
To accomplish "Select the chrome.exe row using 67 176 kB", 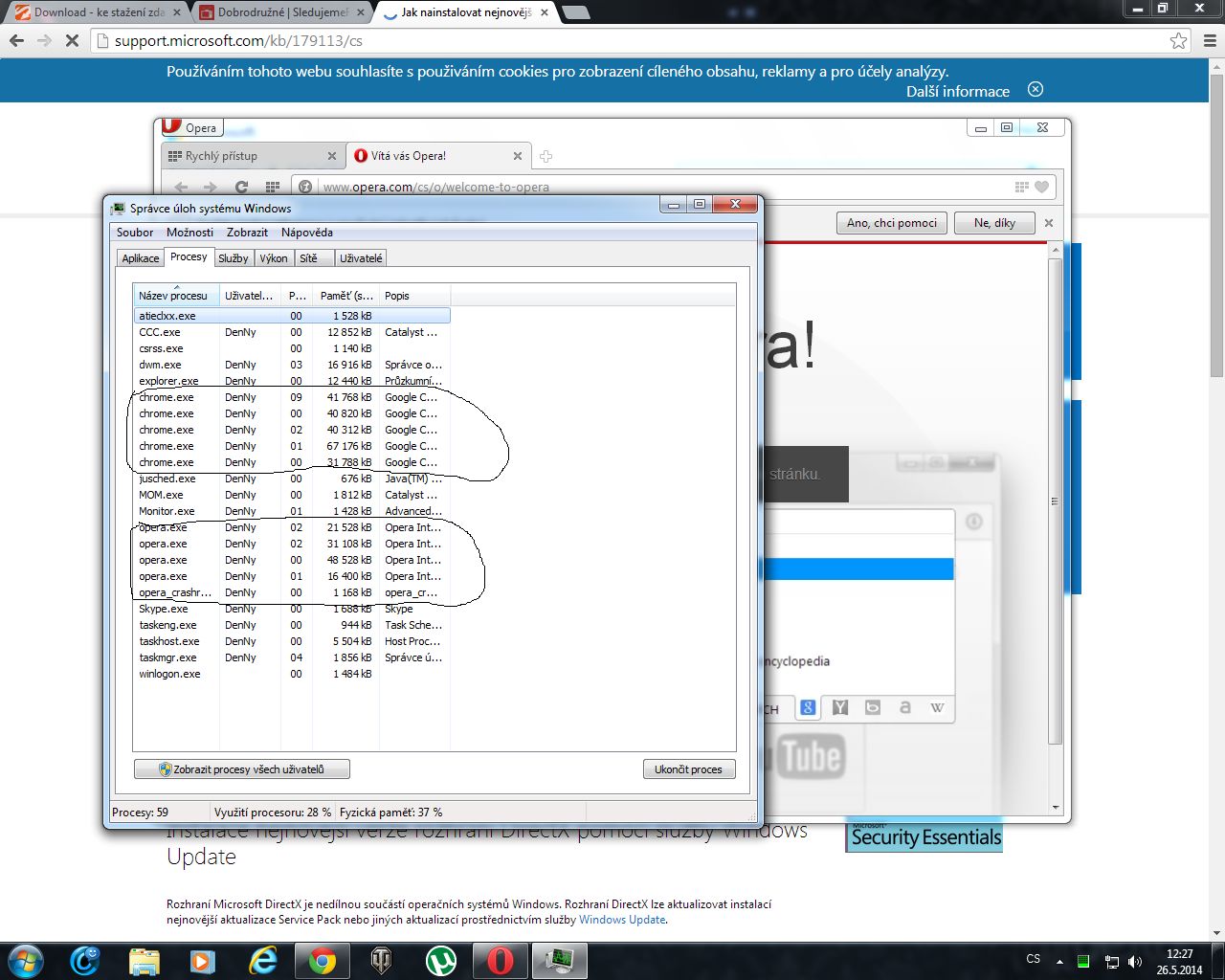I will [292, 446].
